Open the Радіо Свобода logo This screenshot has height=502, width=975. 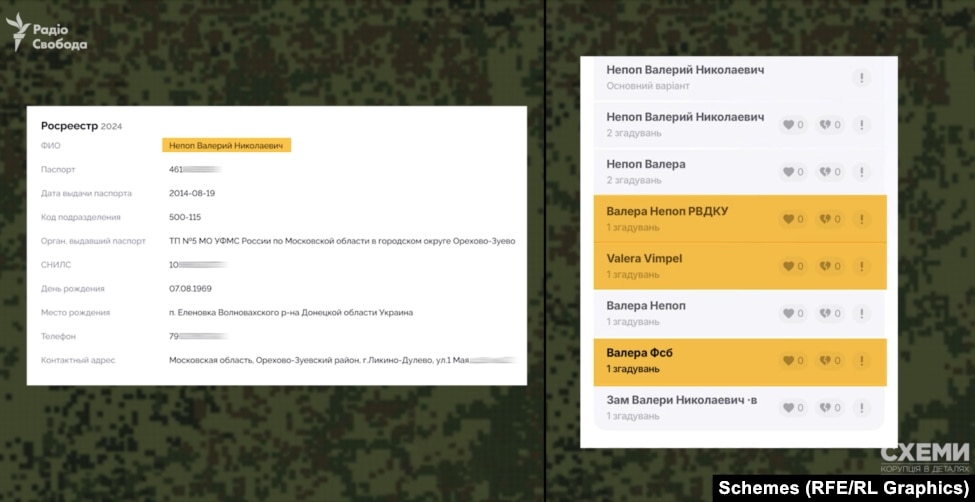tap(47, 37)
